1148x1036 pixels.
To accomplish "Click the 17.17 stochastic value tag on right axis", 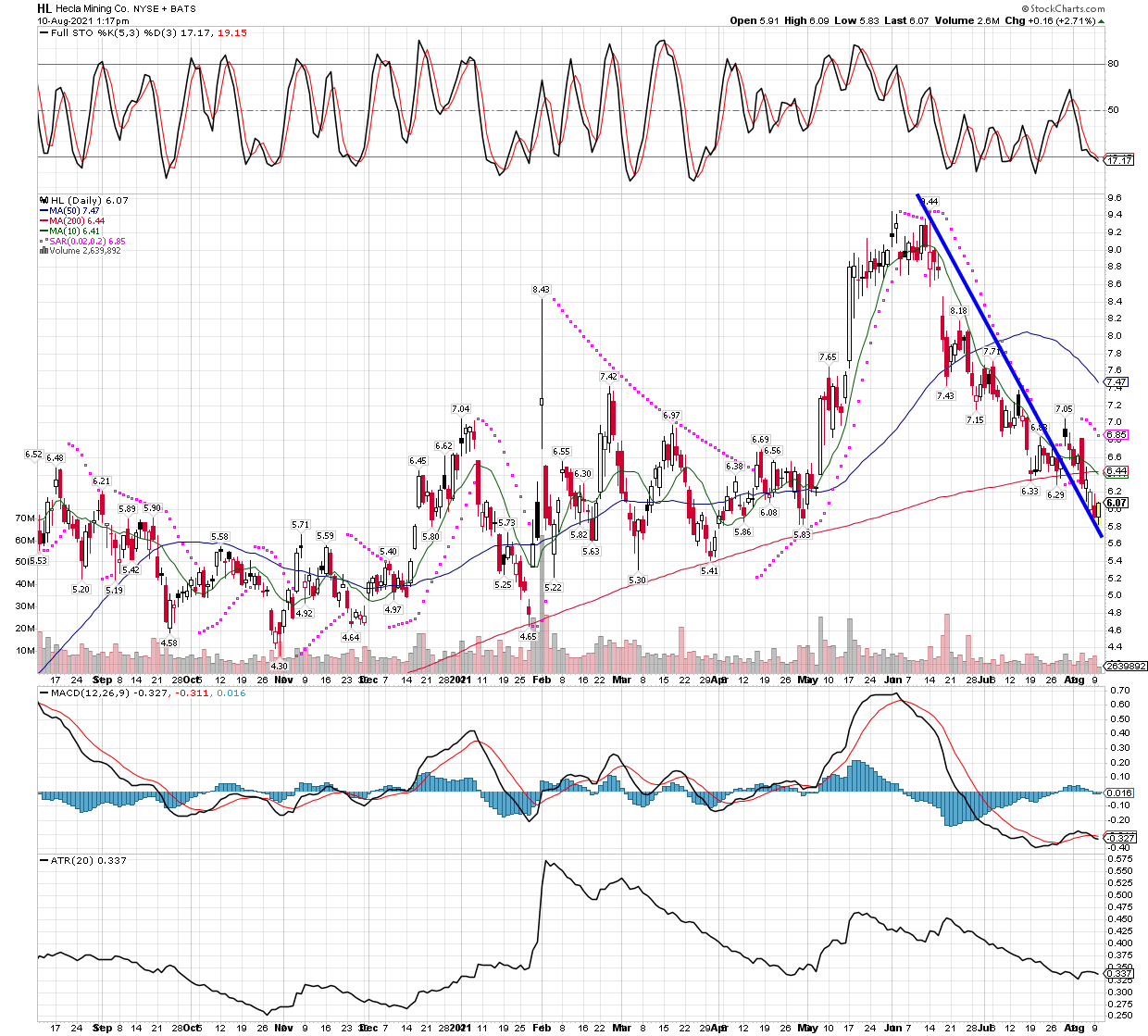I will point(1120,160).
